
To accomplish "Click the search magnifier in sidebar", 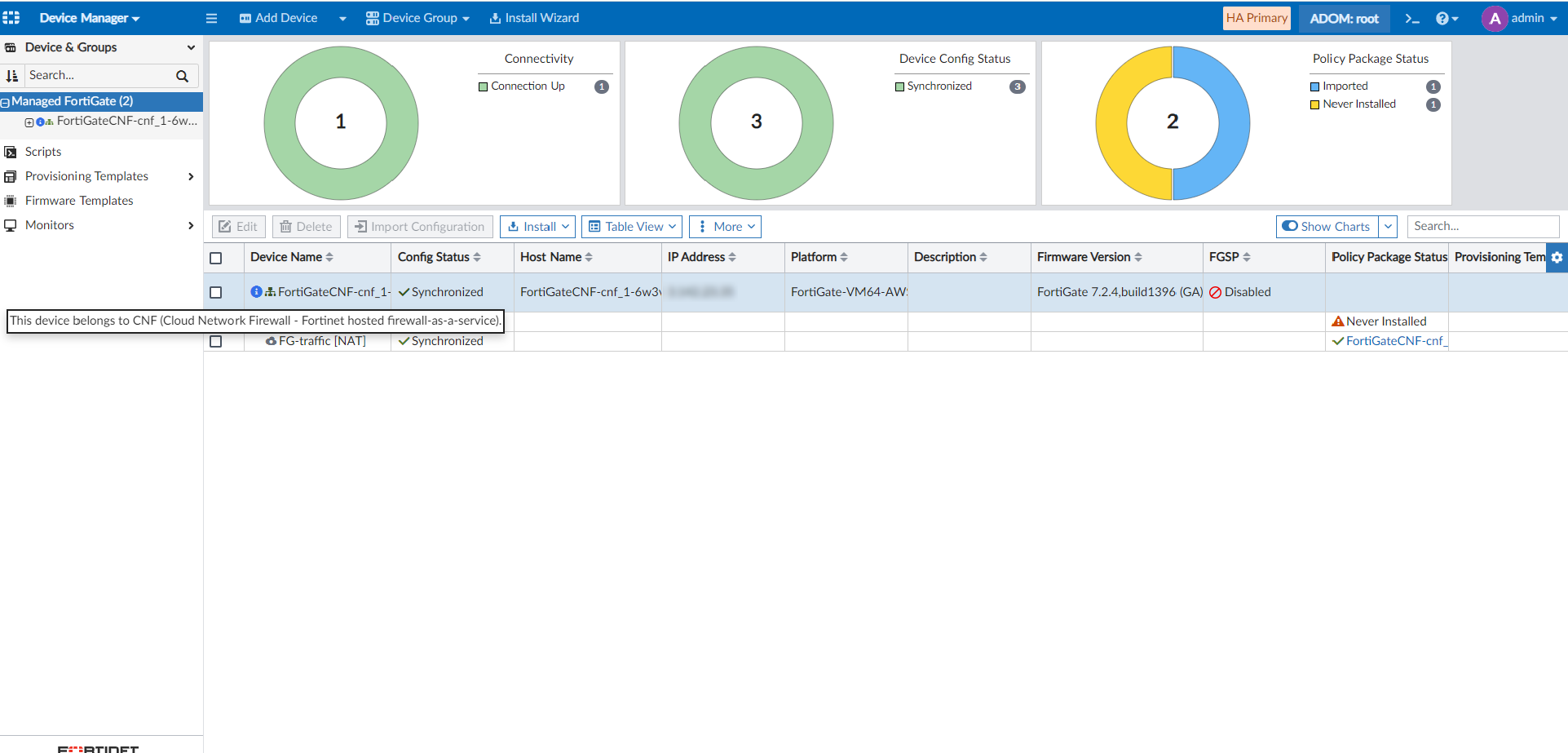I will pyautogui.click(x=182, y=76).
